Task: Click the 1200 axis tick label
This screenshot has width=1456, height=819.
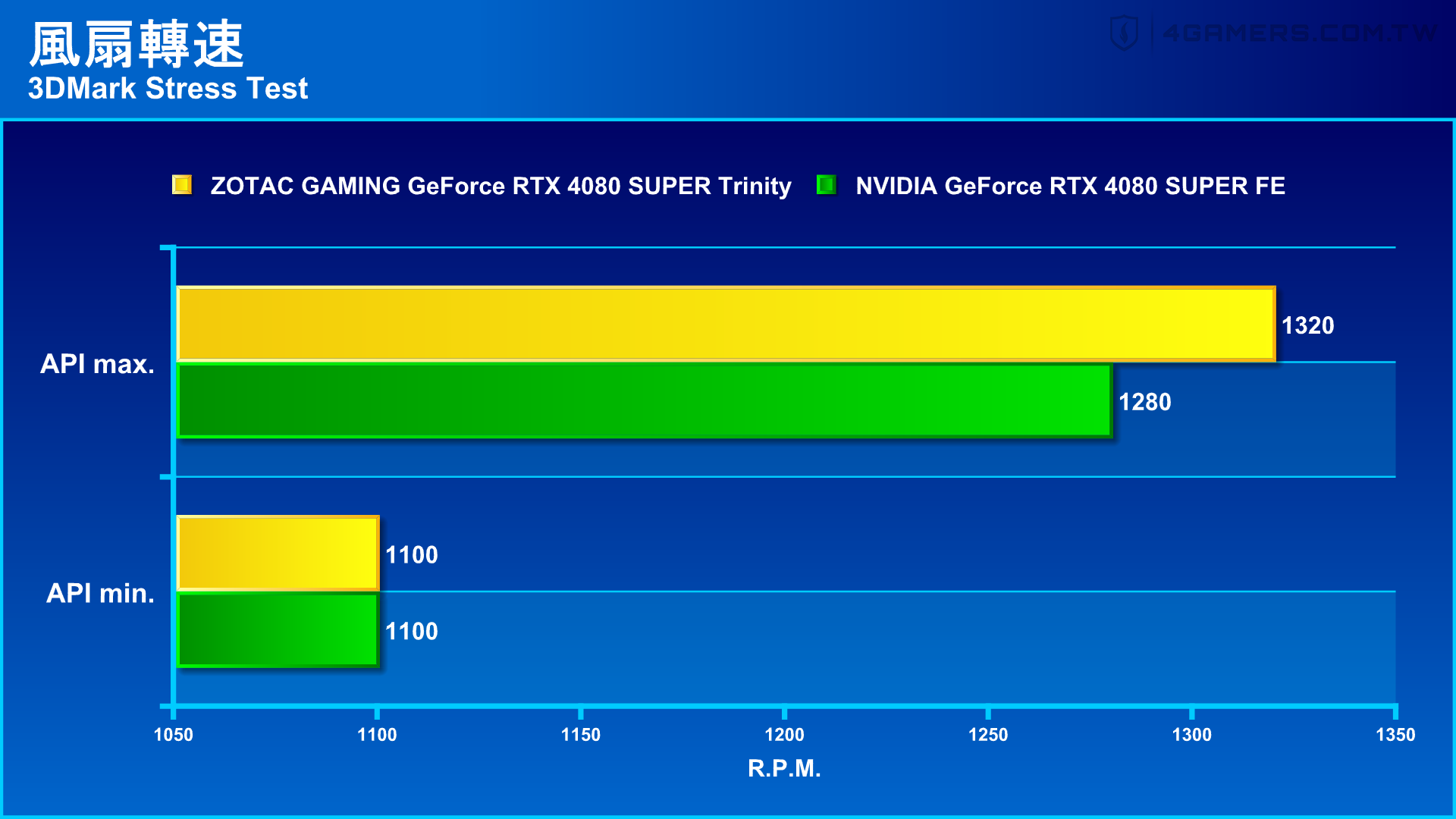Action: (x=784, y=735)
